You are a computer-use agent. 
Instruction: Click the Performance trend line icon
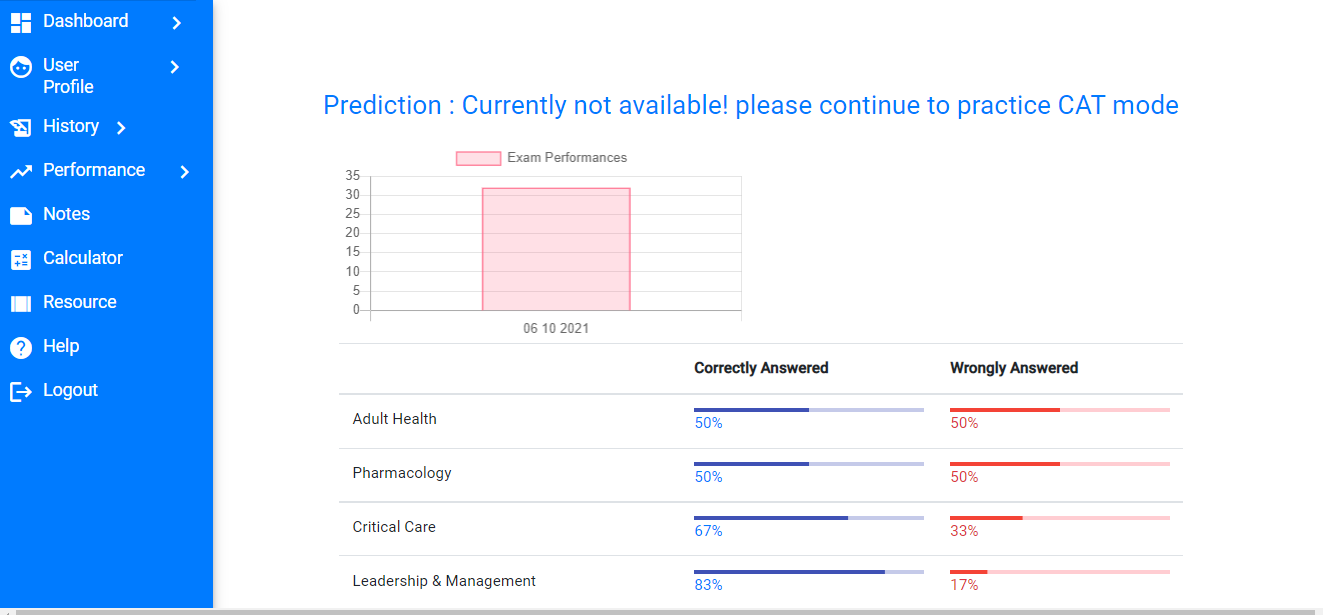coord(21,172)
